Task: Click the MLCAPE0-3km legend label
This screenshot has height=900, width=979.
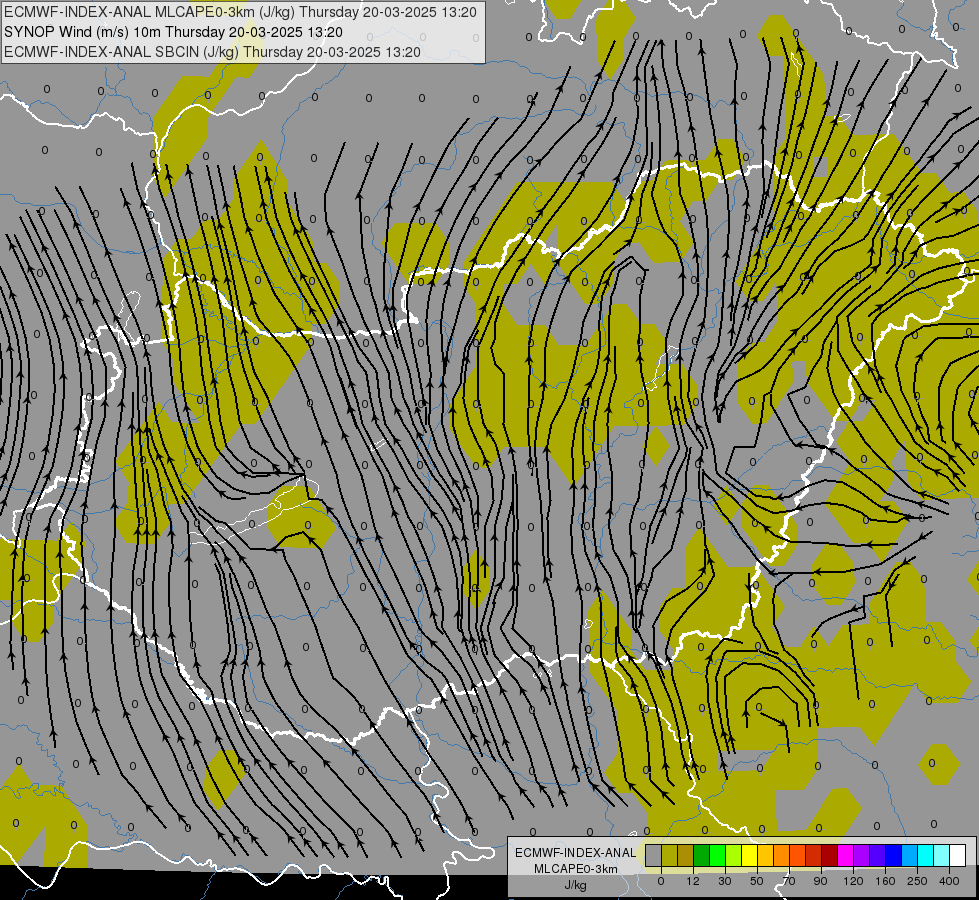Action: [x=575, y=869]
